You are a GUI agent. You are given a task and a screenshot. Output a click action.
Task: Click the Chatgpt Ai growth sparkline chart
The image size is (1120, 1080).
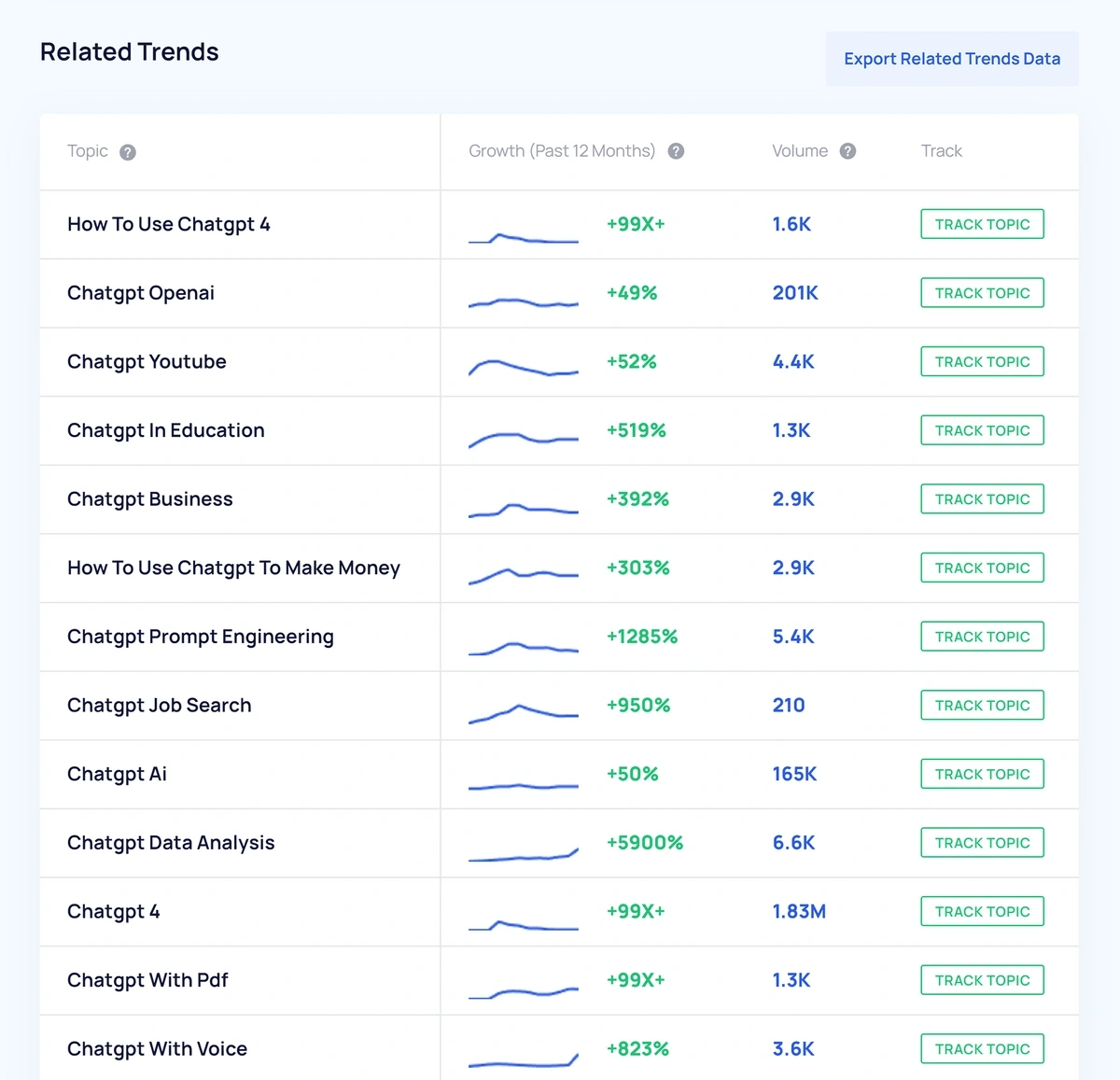(x=523, y=785)
